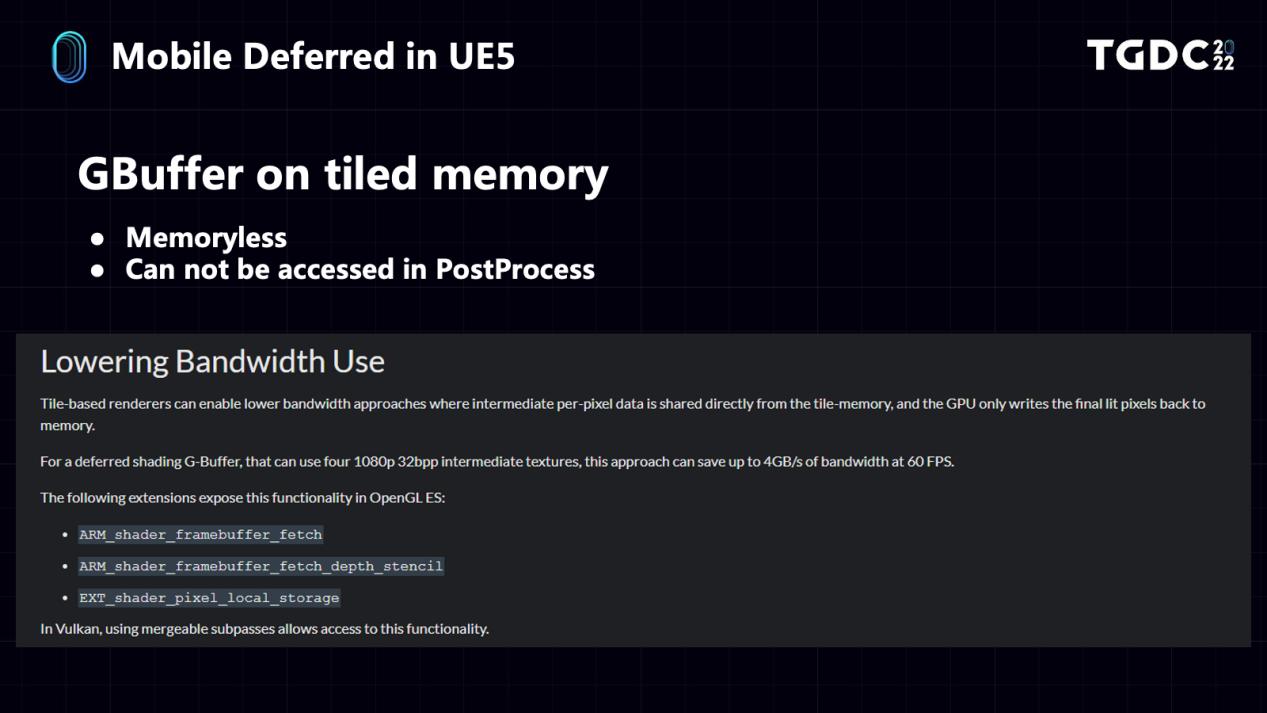Click EXT_shader_pixel_local_storage code label
Image resolution: width=1267 pixels, height=713 pixels.
pyautogui.click(x=209, y=598)
